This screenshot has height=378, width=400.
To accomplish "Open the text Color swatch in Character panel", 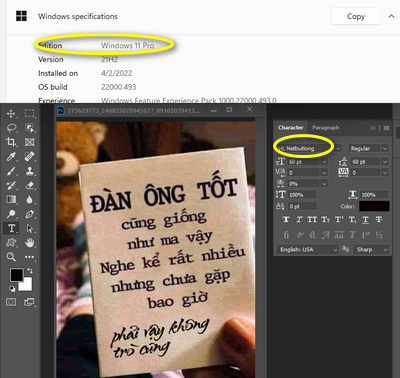I will click(374, 206).
